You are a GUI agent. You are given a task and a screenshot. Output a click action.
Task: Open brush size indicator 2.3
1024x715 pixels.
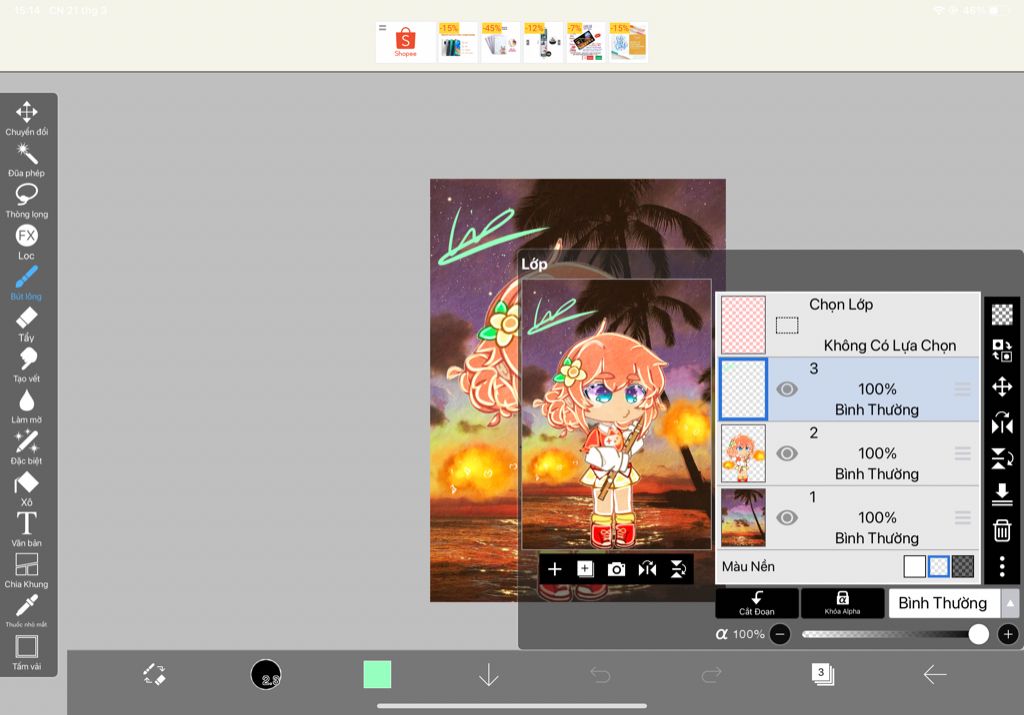click(x=266, y=674)
